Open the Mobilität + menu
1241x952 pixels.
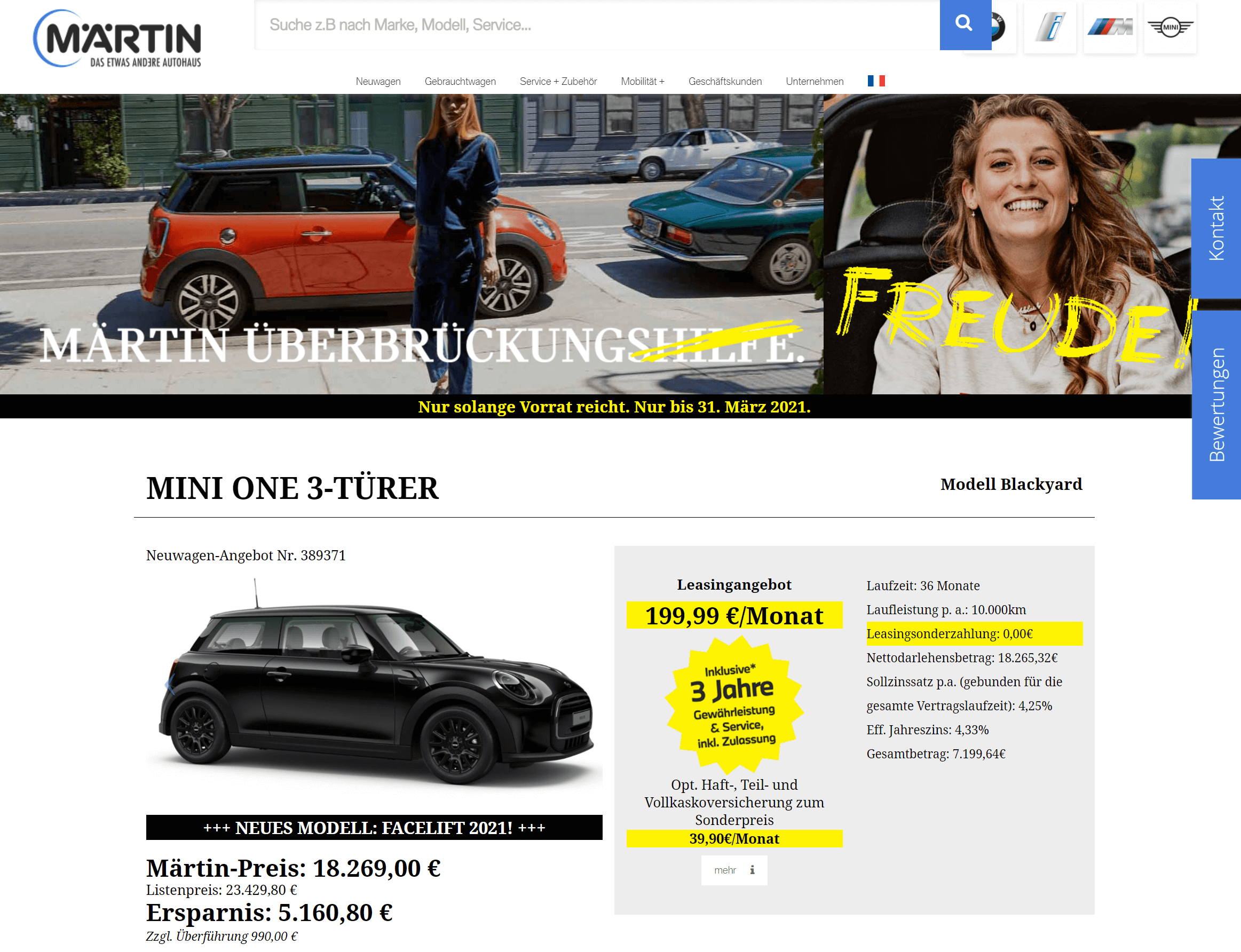tap(643, 82)
